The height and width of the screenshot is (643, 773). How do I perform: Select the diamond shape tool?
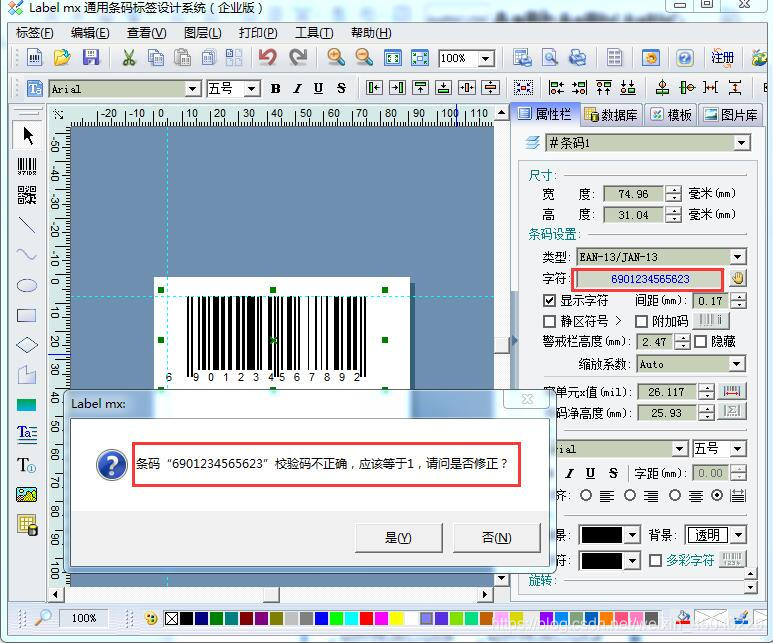(27, 345)
